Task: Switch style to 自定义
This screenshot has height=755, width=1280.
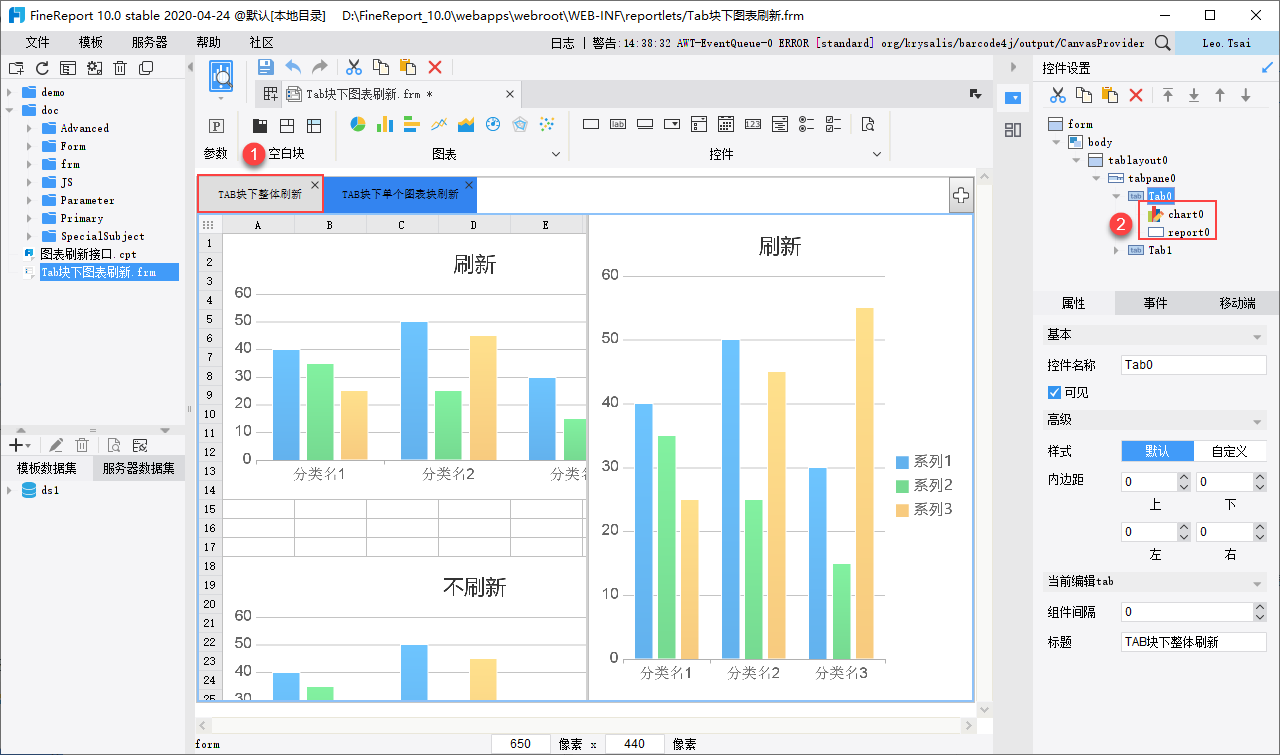Action: (1230, 451)
